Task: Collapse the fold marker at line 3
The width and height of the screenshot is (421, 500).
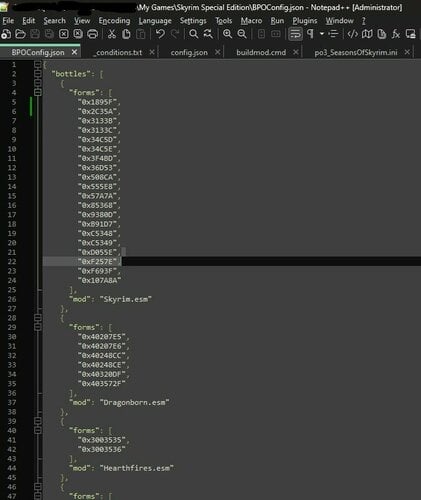Action: coord(38,83)
